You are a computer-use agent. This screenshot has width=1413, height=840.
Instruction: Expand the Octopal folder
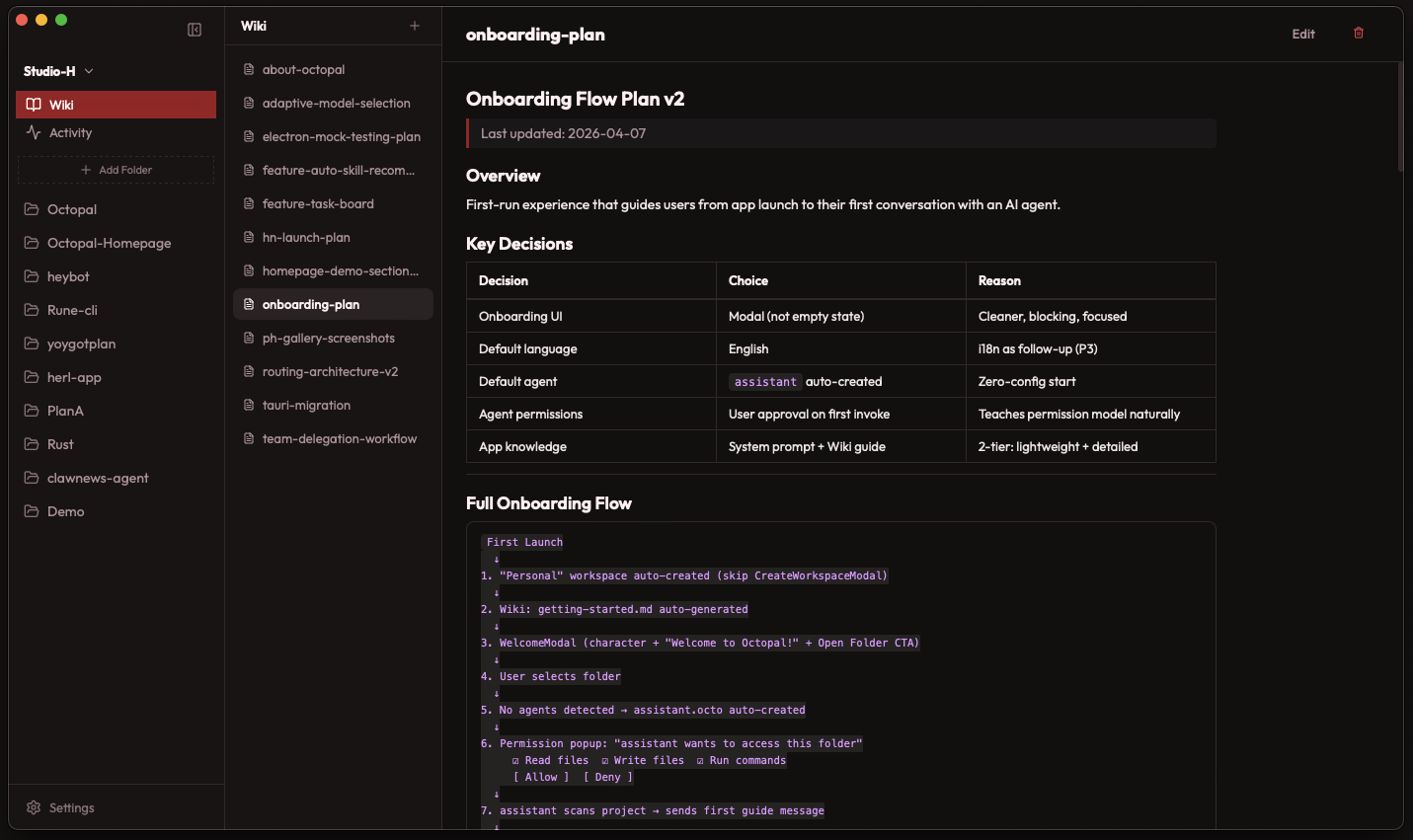pos(69,209)
